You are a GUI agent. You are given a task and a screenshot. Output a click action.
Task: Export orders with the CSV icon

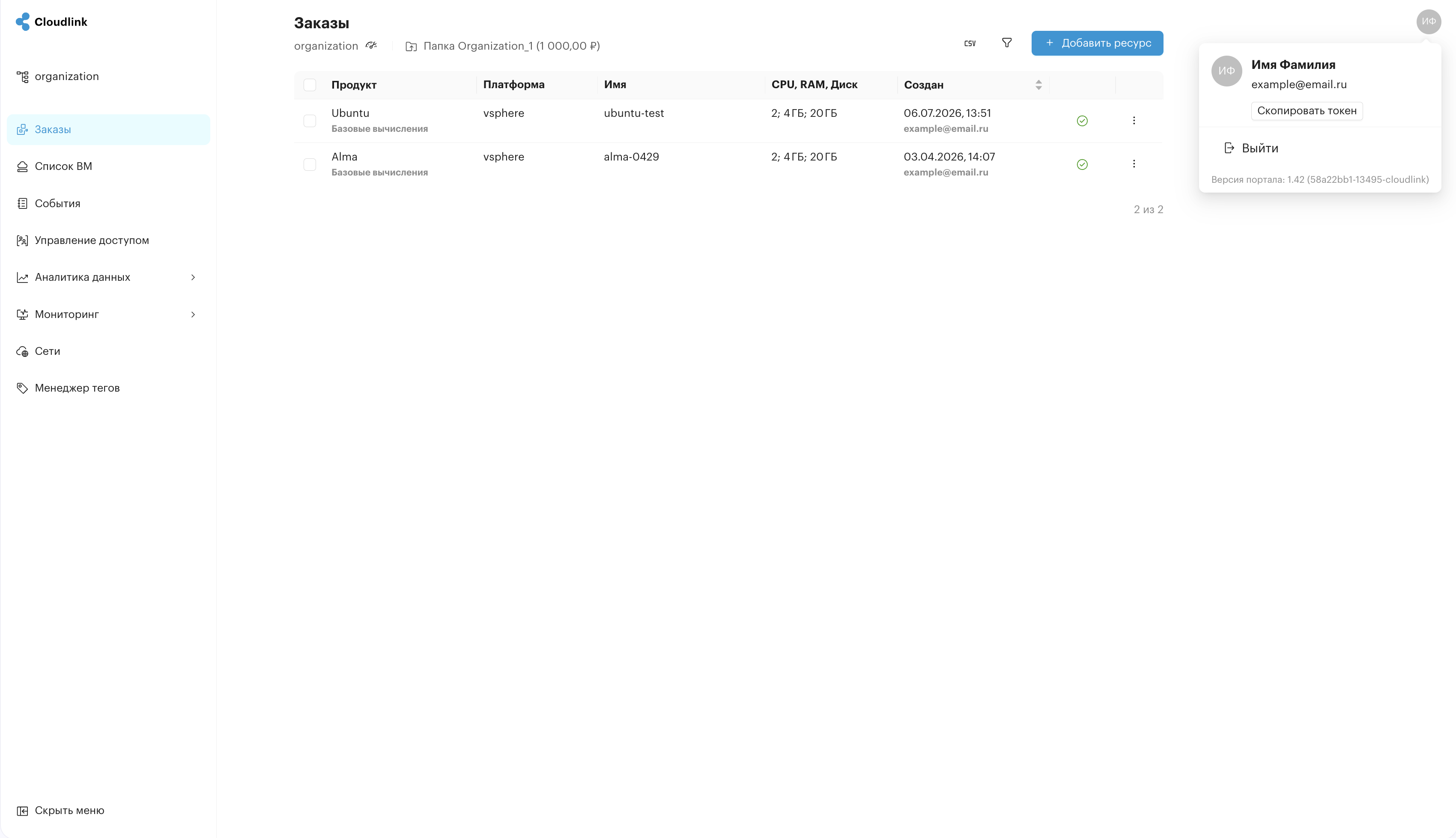[970, 43]
